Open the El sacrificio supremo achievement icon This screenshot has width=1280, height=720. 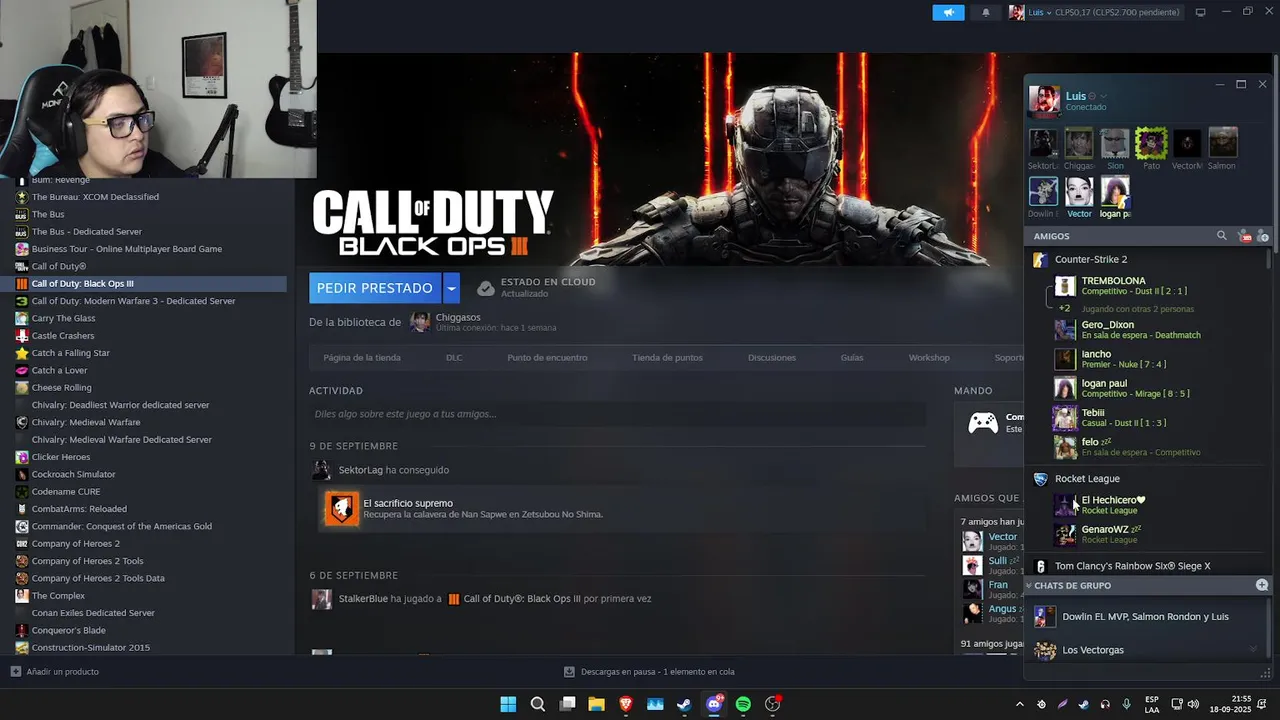click(342, 509)
